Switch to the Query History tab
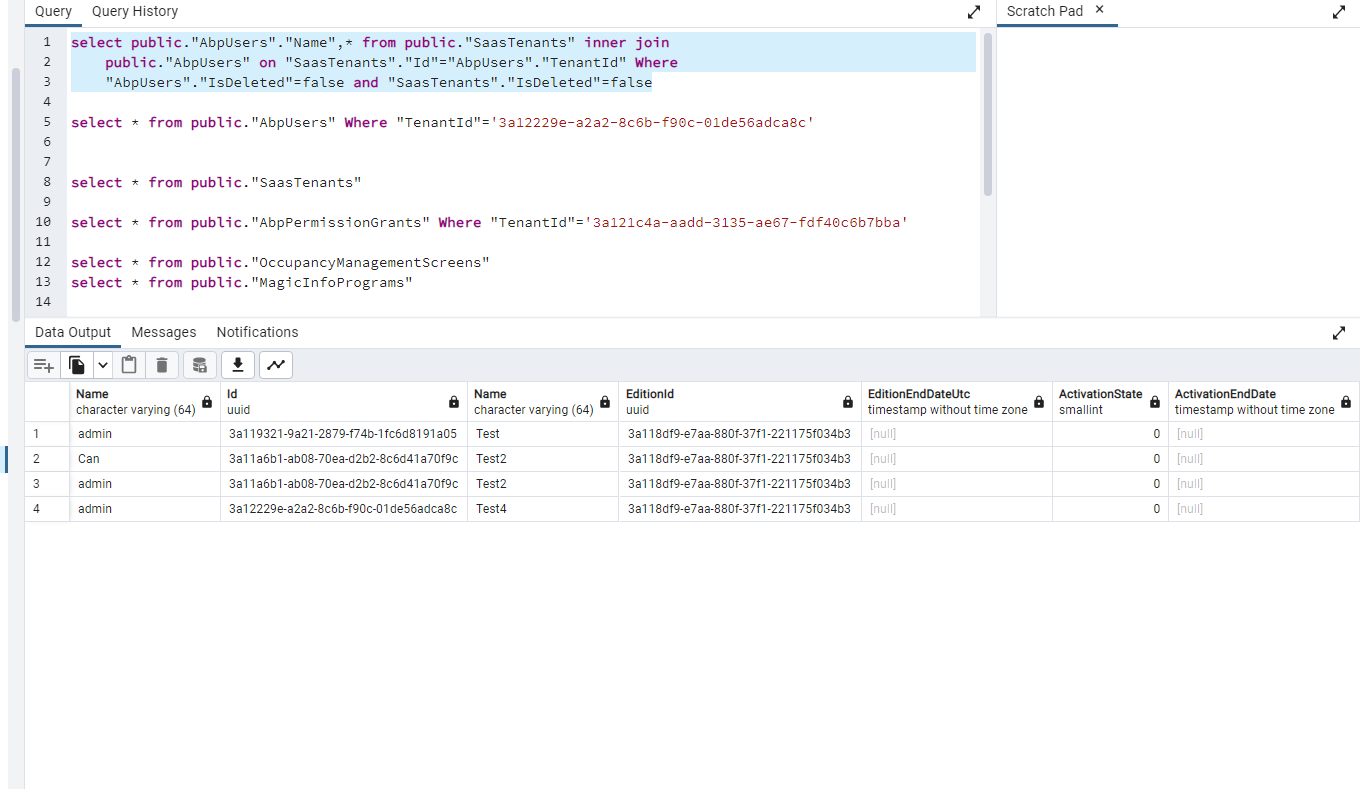Image resolution: width=1360 pixels, height=789 pixels. pos(135,11)
